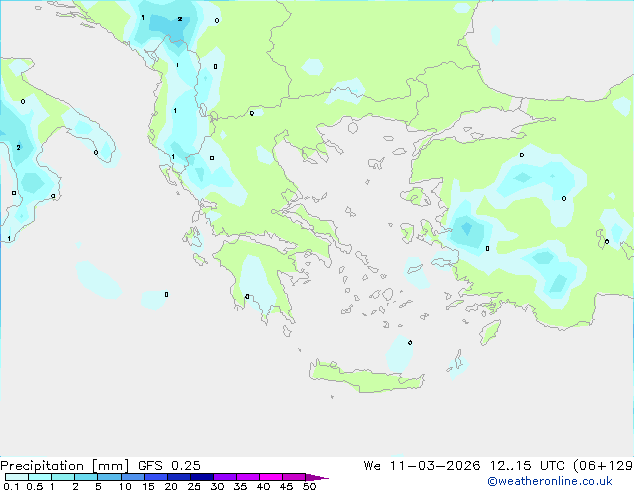
Task: Pick the legend swatch between 15 and 20
Action: pos(155,477)
